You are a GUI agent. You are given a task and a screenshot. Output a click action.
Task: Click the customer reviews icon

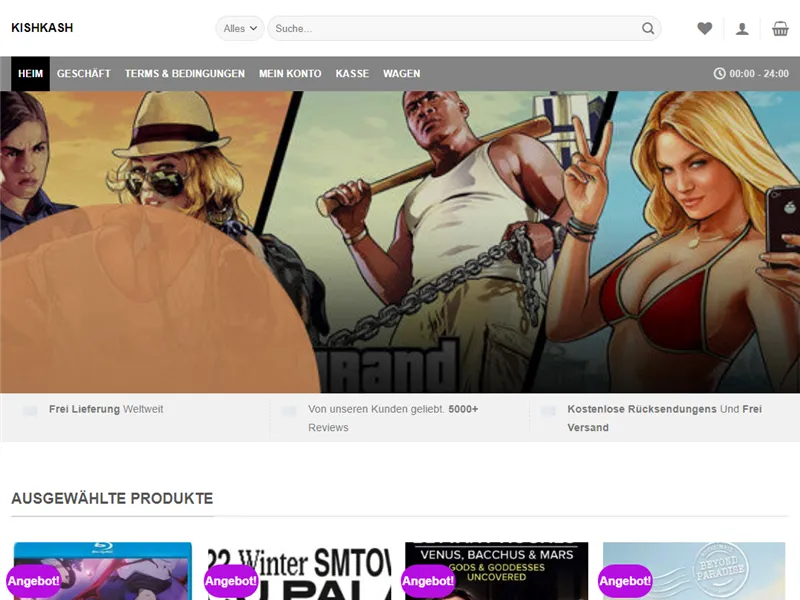289,410
